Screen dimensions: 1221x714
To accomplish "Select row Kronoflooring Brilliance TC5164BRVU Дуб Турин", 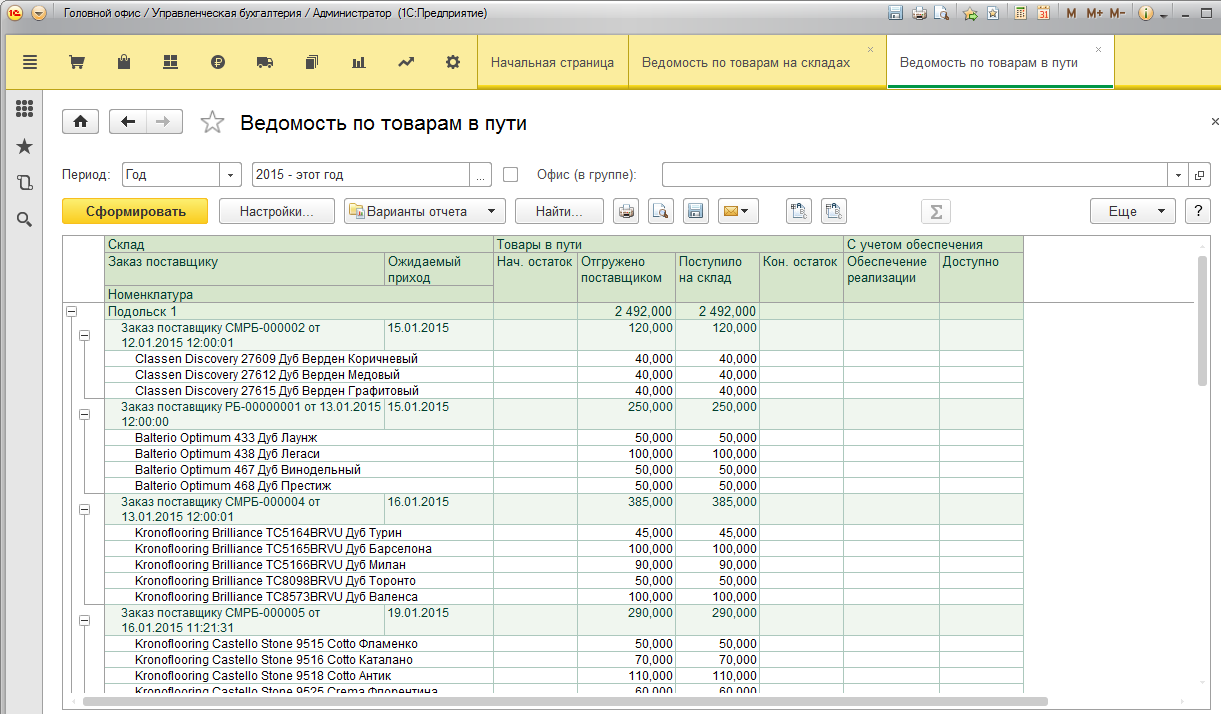I will (x=564, y=533).
